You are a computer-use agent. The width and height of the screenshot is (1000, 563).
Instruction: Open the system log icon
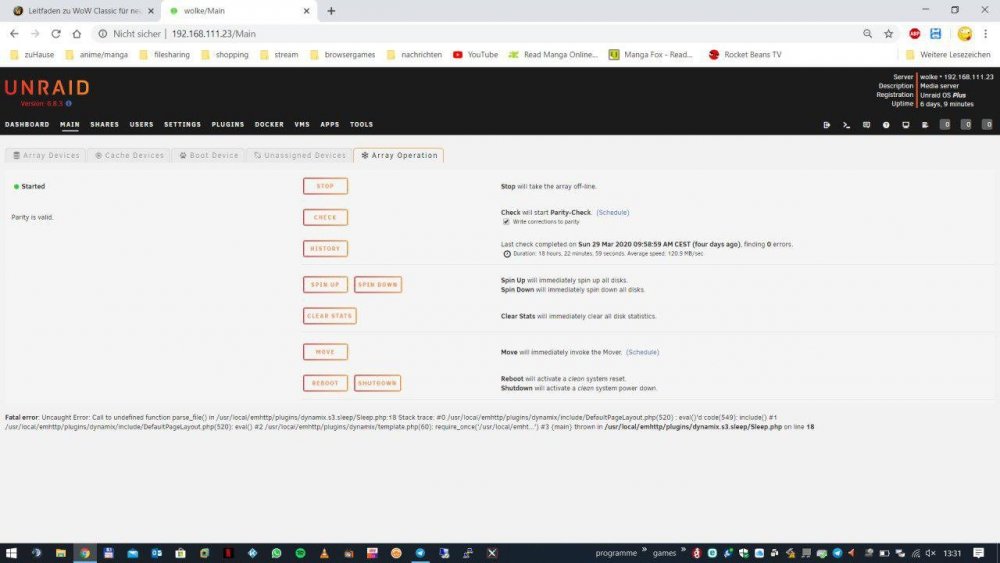click(925, 125)
